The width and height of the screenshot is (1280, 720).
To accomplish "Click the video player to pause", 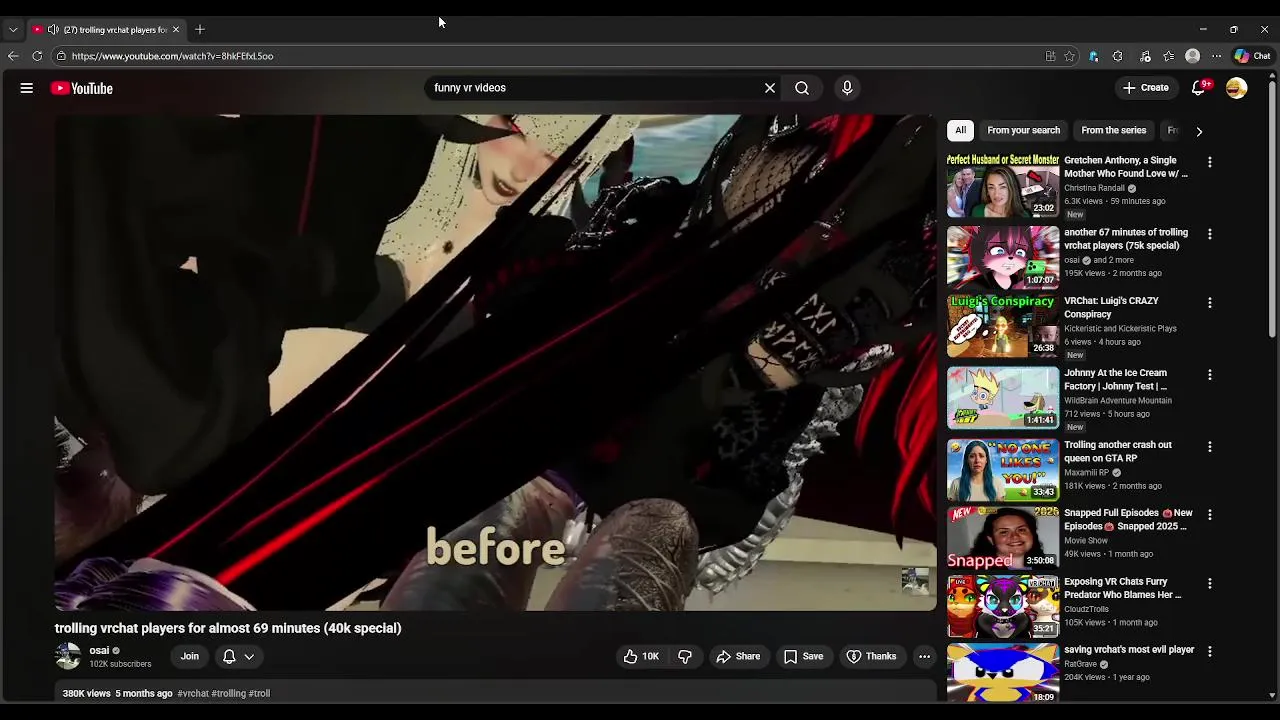I will point(495,362).
